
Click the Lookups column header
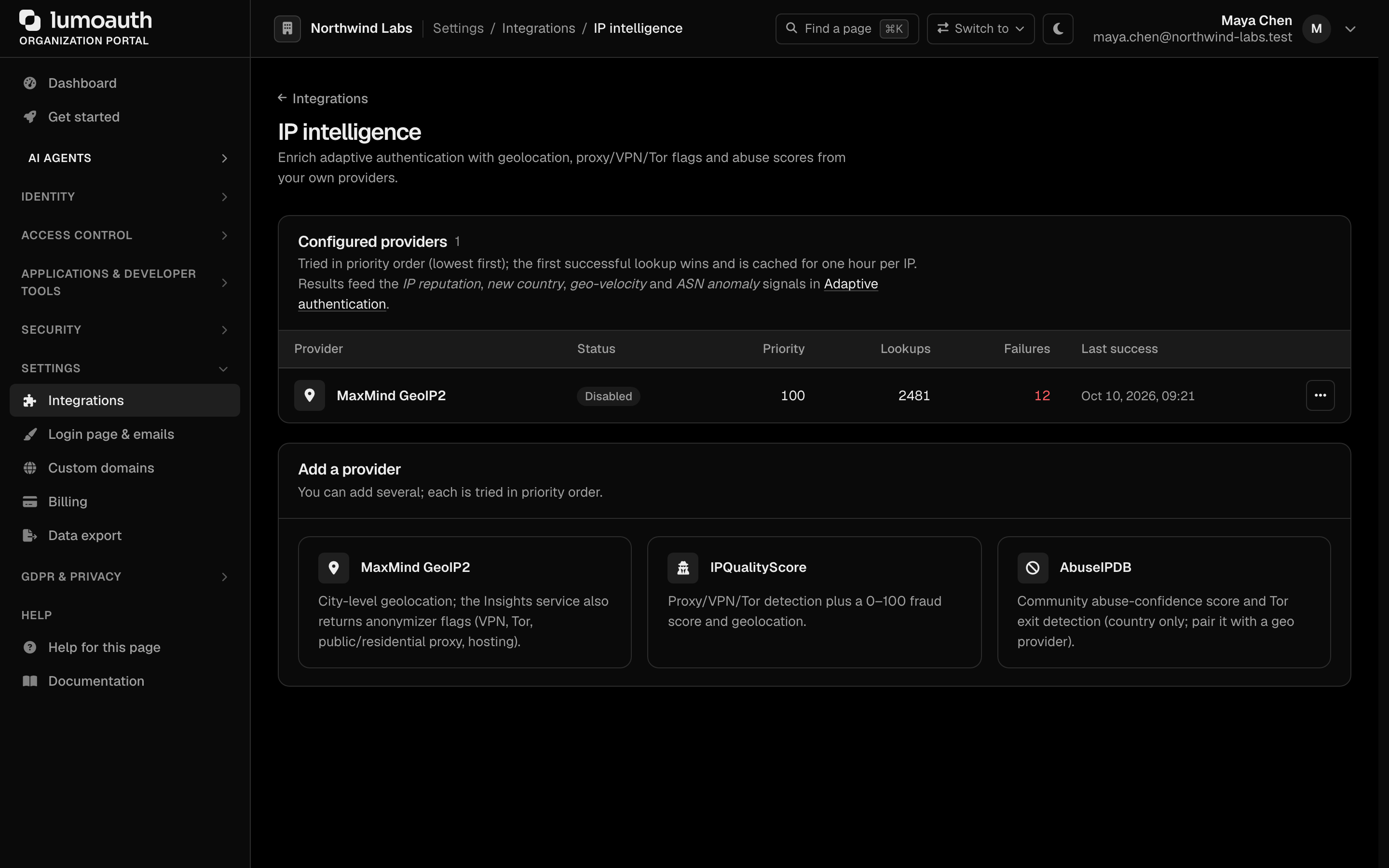coord(905,349)
